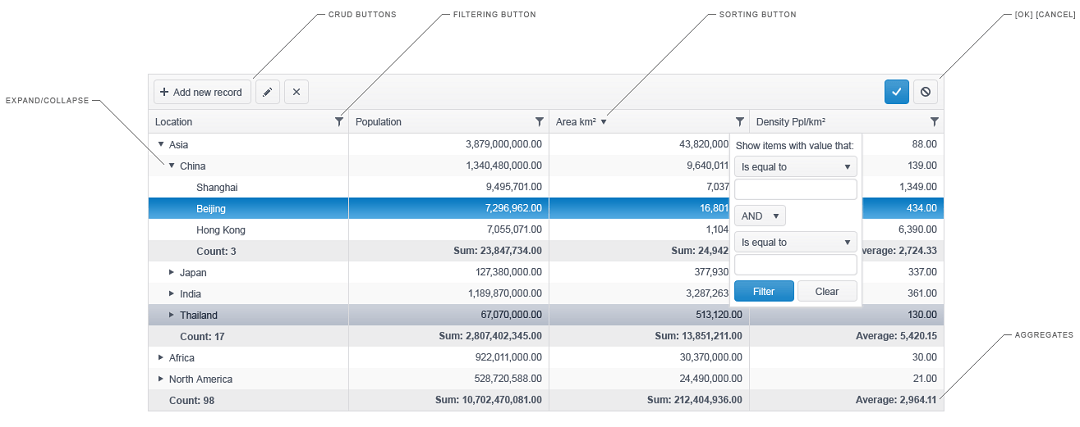Click the pencil edit record icon
1080x427 pixels.
coord(267,92)
